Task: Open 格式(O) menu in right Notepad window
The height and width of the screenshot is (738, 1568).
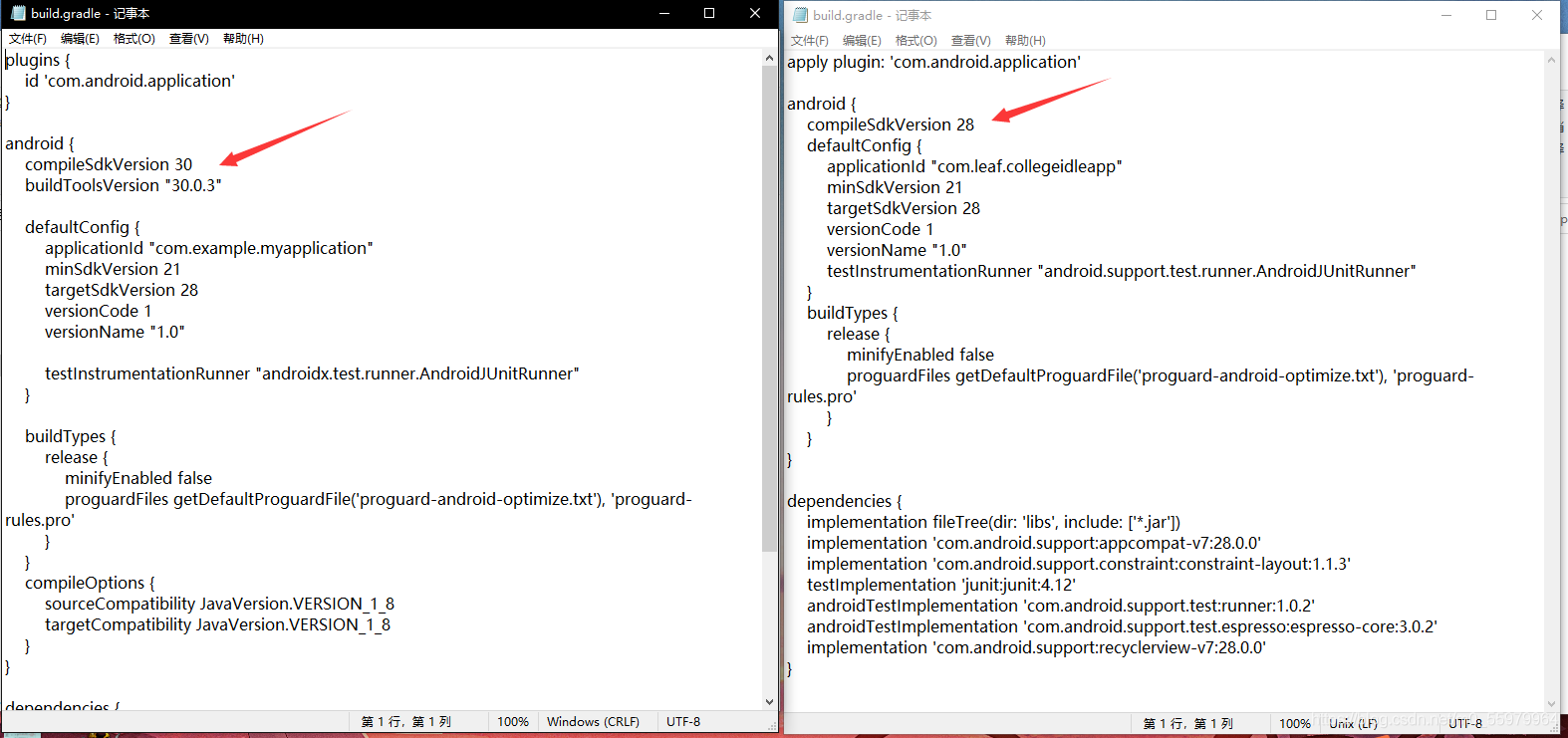Action: (x=916, y=41)
